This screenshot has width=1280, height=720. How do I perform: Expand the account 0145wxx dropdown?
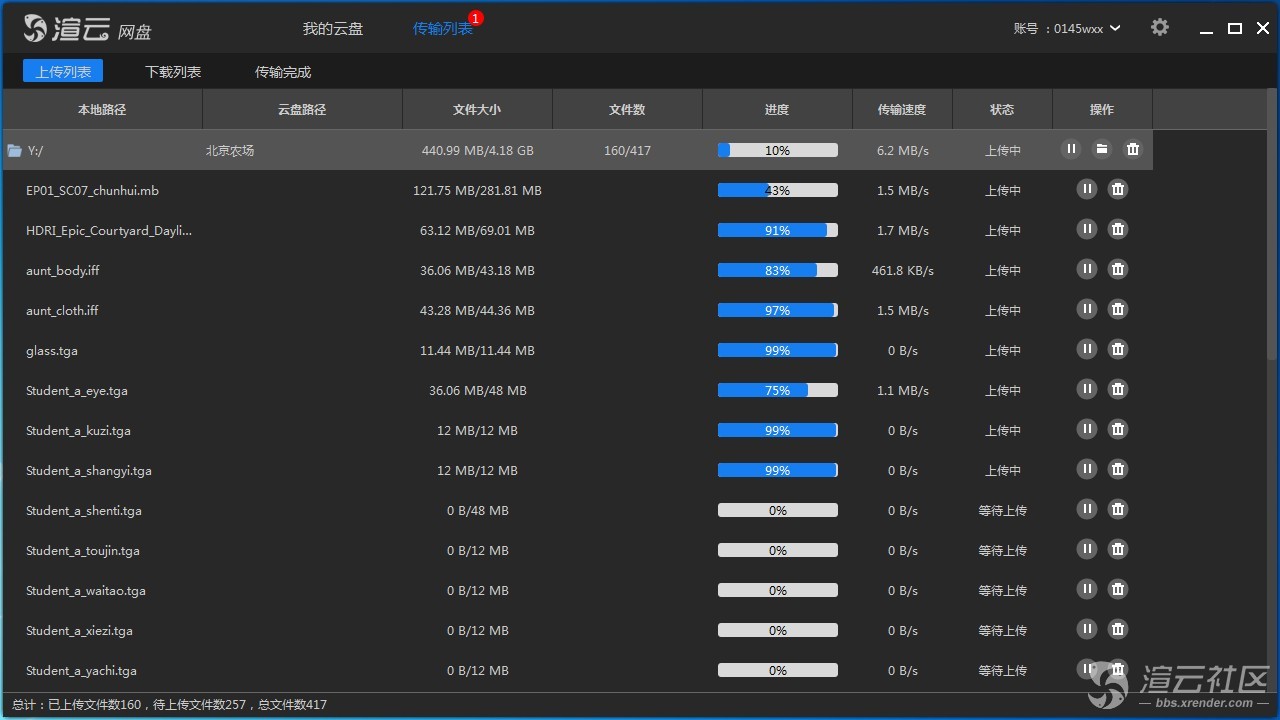(1115, 29)
